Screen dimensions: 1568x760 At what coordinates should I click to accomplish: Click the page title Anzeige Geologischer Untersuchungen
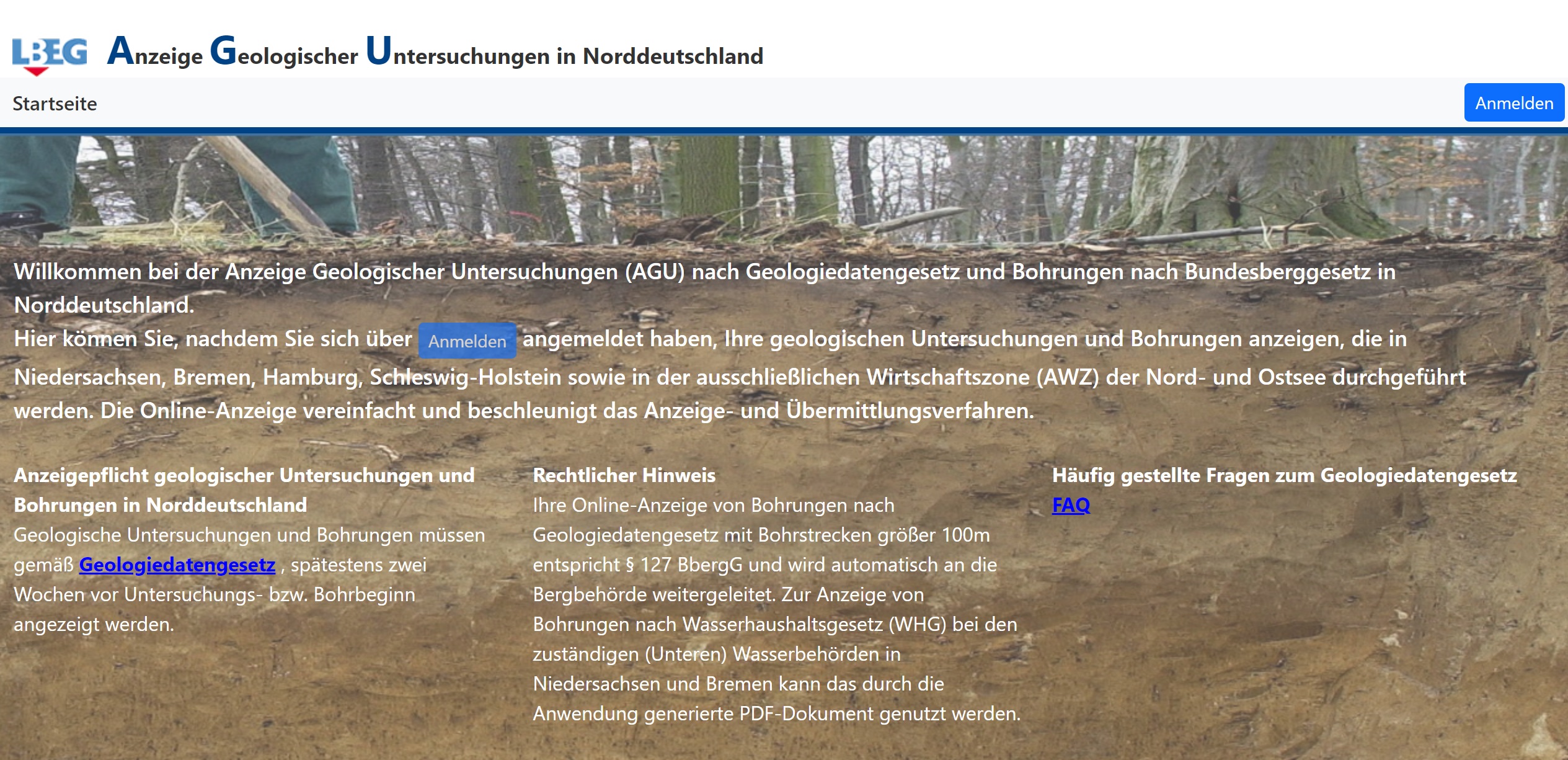click(435, 51)
